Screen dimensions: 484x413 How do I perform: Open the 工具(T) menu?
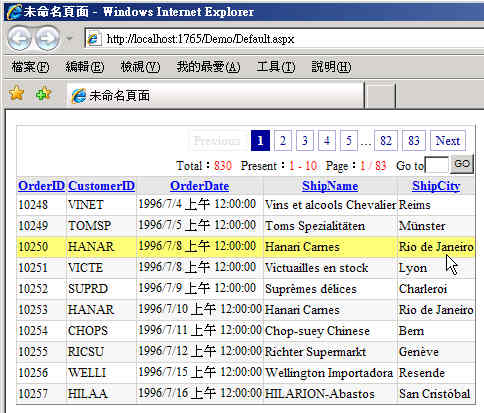coord(276,67)
